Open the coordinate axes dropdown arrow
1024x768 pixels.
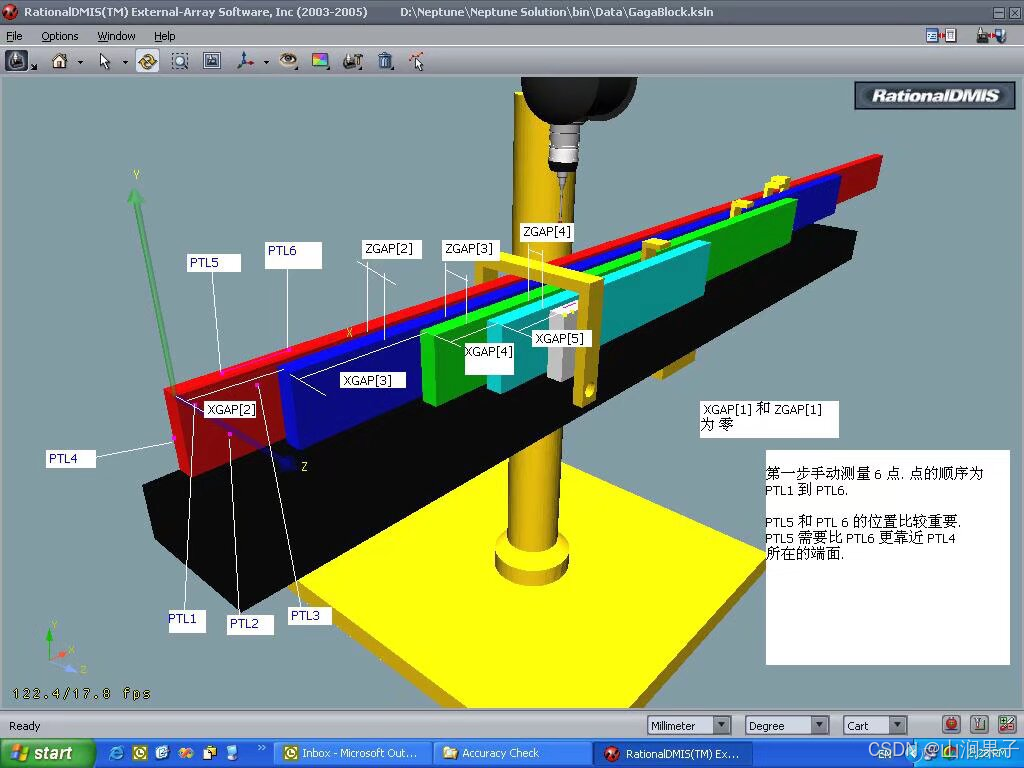click(266, 62)
